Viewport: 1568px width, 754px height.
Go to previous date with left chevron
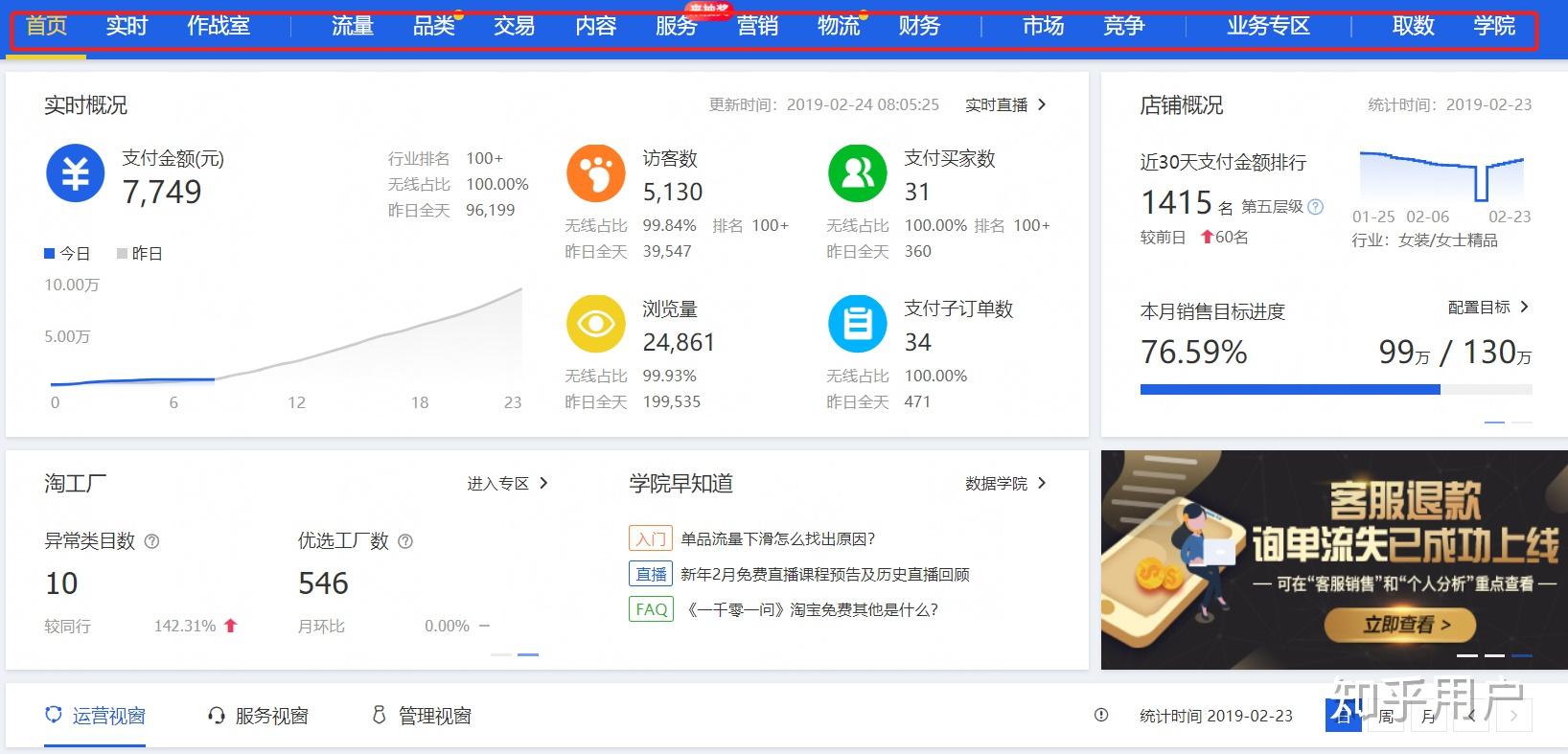click(x=1471, y=716)
